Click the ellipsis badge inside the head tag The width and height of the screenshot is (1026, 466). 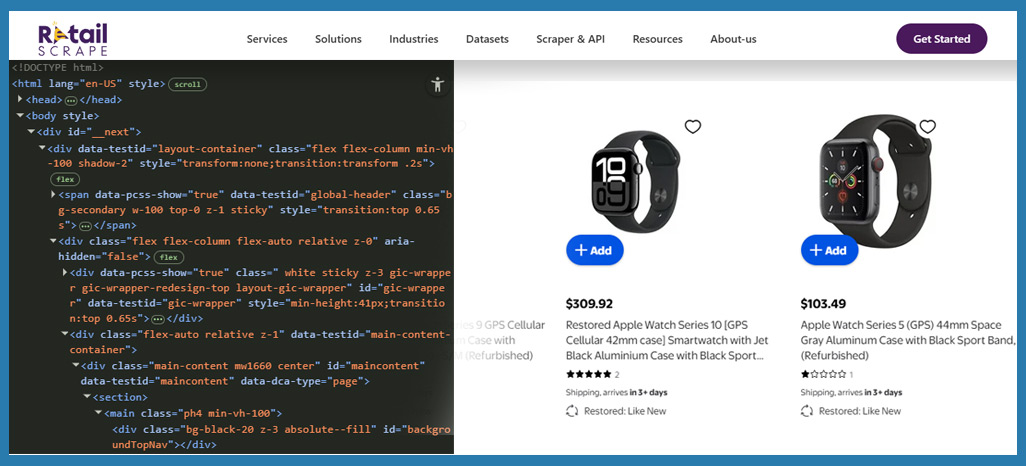pos(71,101)
